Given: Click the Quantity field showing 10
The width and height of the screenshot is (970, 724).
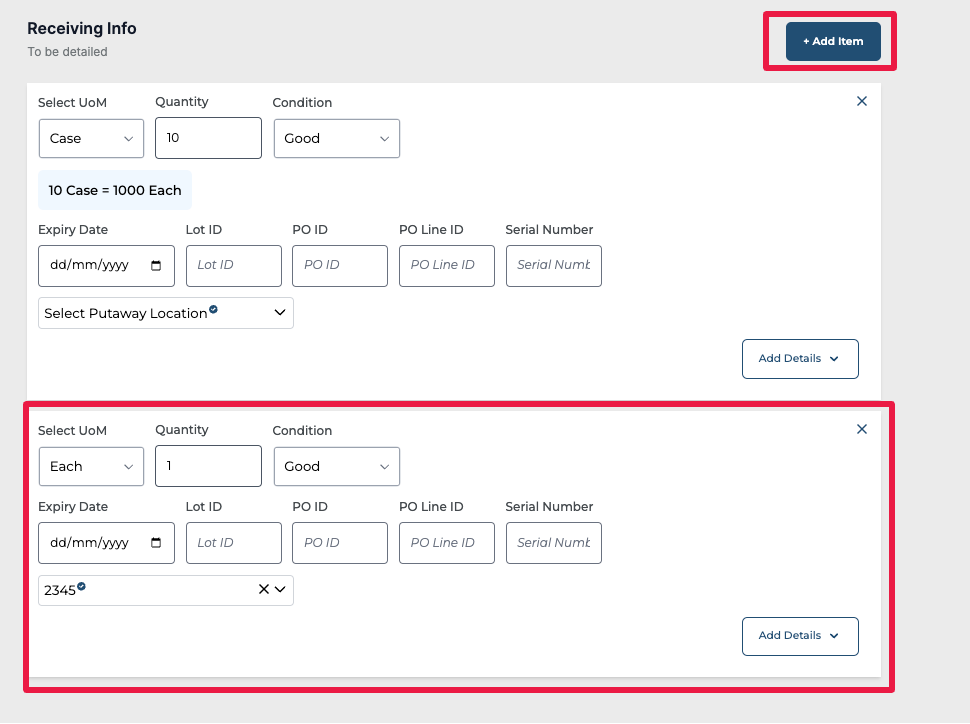Looking at the screenshot, I should (208, 138).
